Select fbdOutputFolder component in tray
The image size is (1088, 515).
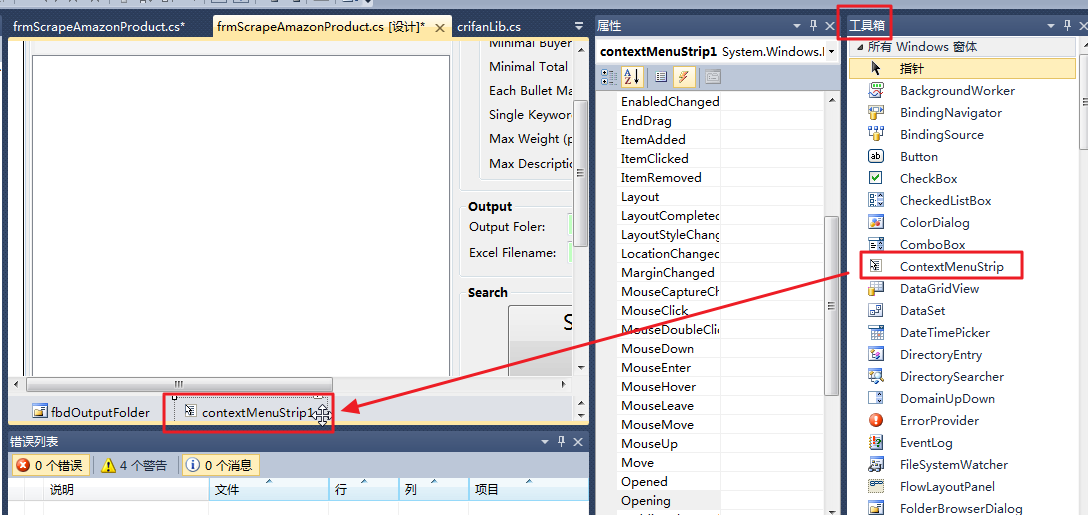click(91, 412)
